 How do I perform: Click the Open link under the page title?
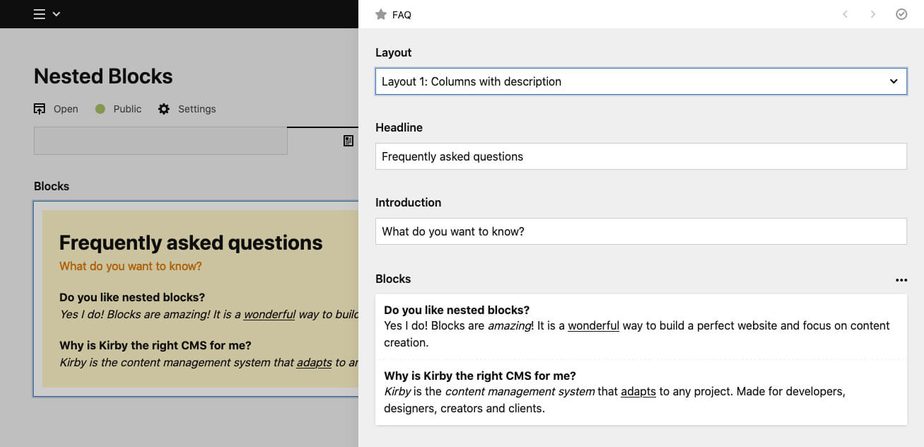(x=65, y=109)
